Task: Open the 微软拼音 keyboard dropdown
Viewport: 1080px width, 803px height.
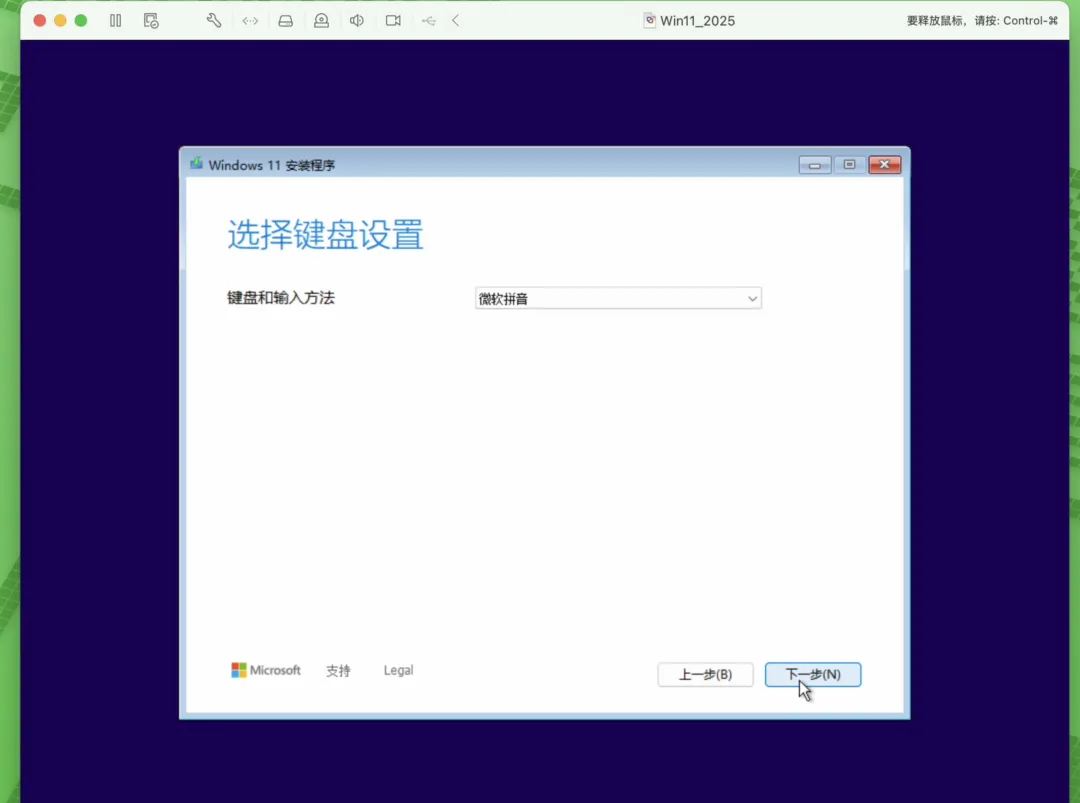Action: (x=618, y=298)
